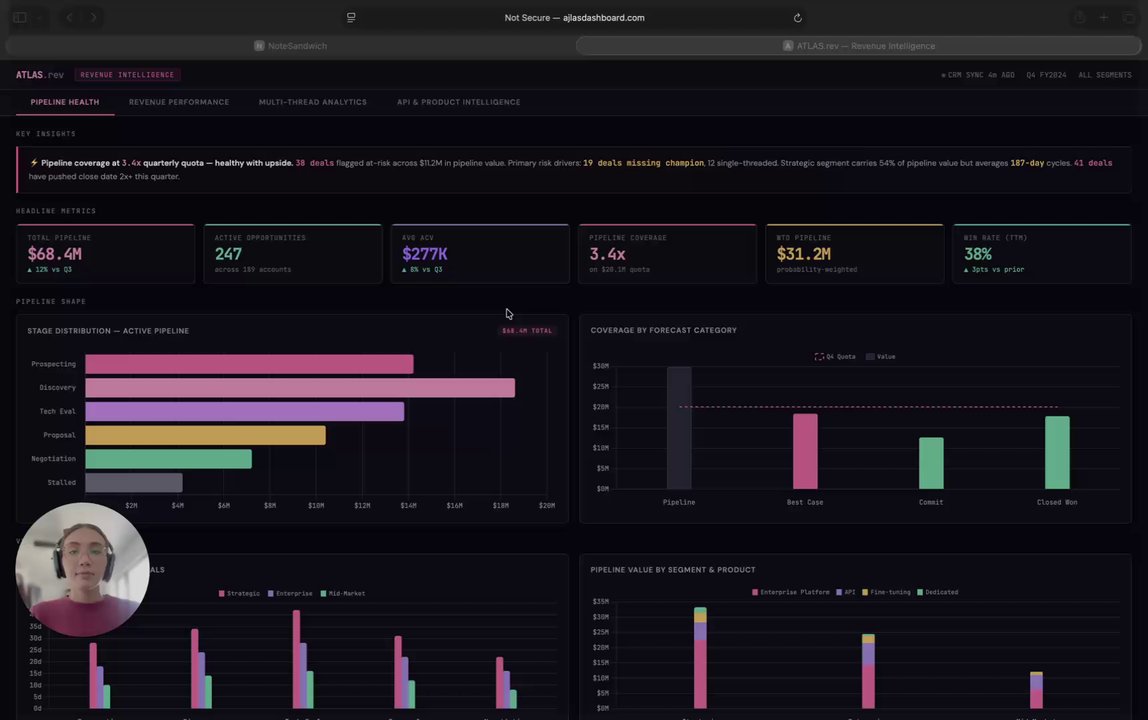Open the Share icon in the browser toolbar

(1079, 18)
